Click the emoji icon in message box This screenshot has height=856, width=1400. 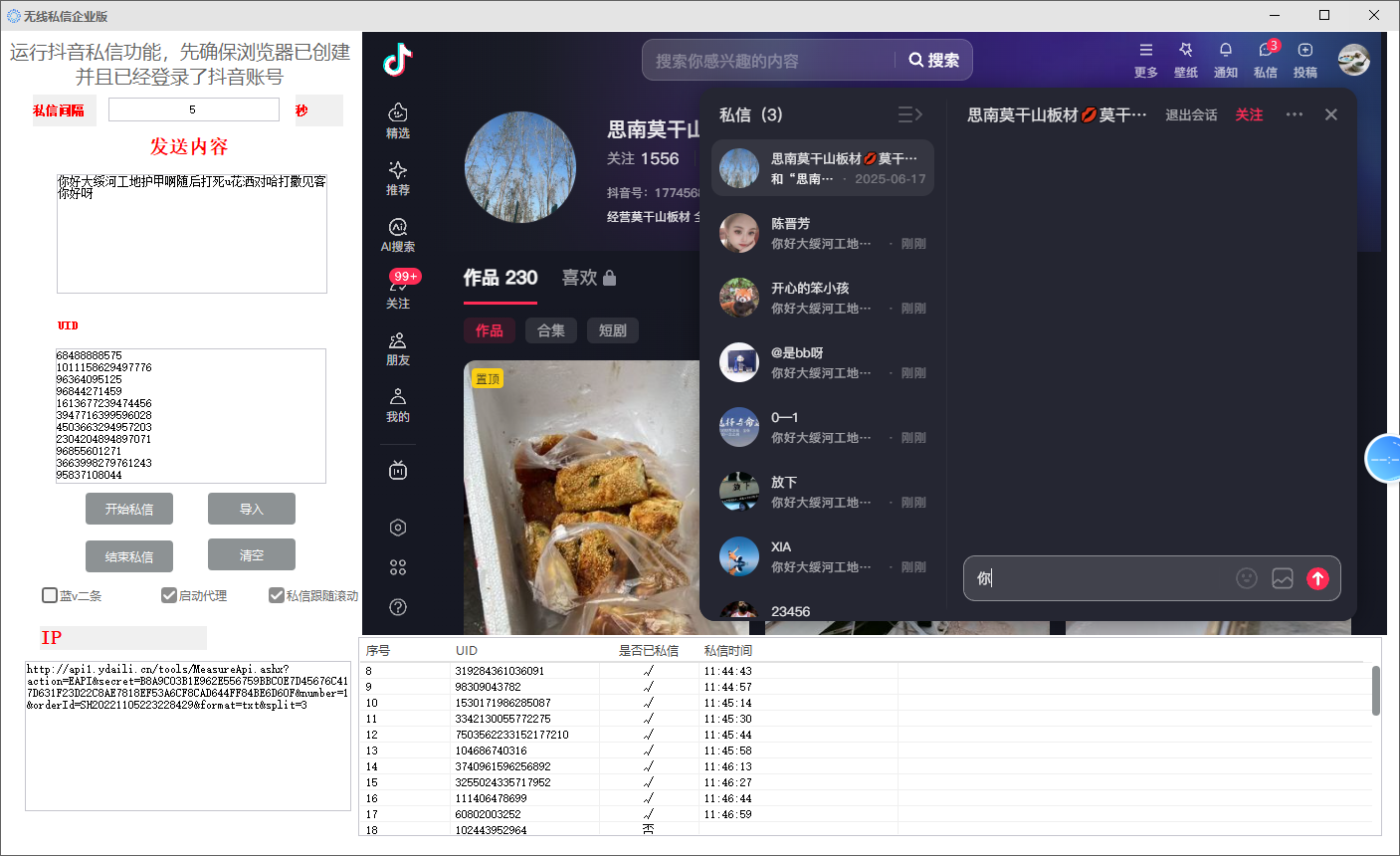(x=1246, y=578)
